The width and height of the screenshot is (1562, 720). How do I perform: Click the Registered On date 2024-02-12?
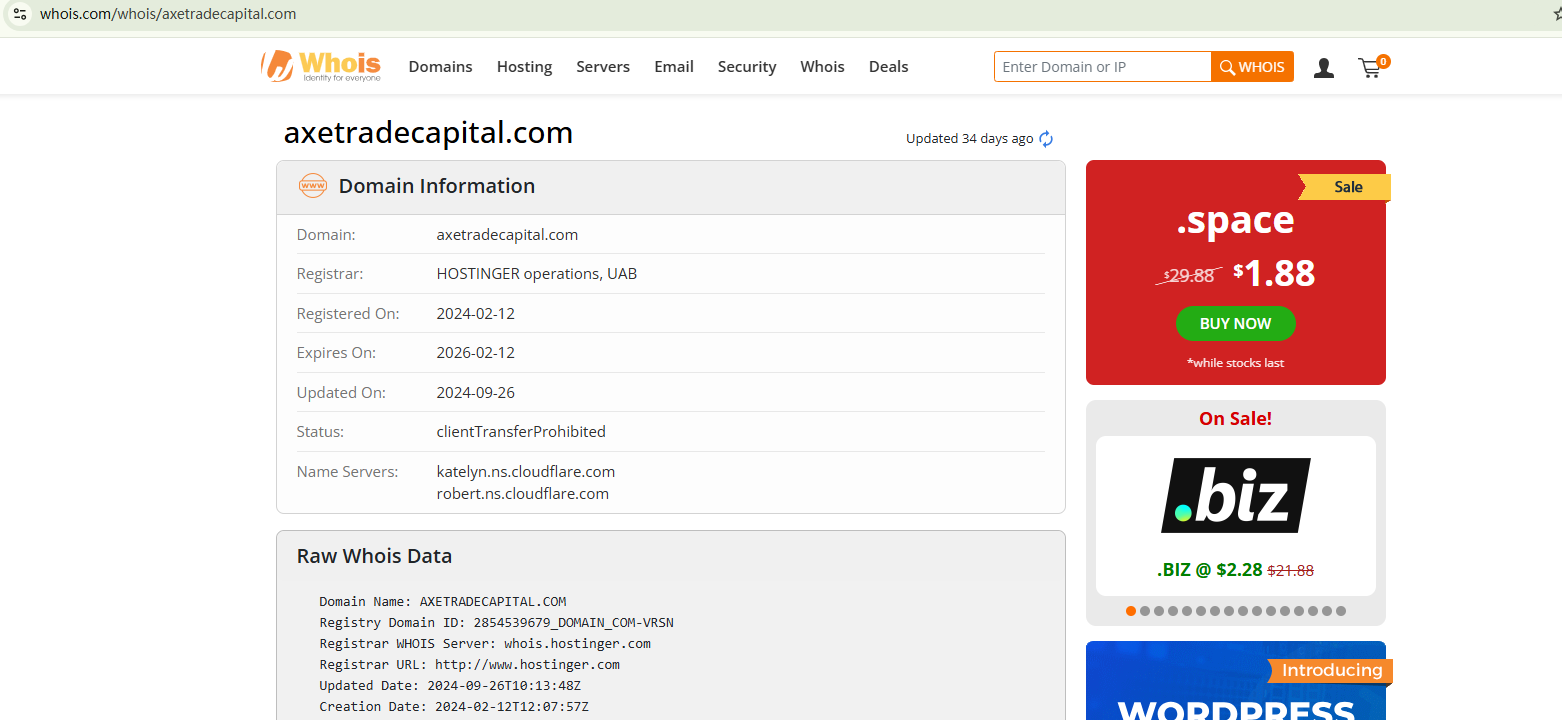(476, 314)
